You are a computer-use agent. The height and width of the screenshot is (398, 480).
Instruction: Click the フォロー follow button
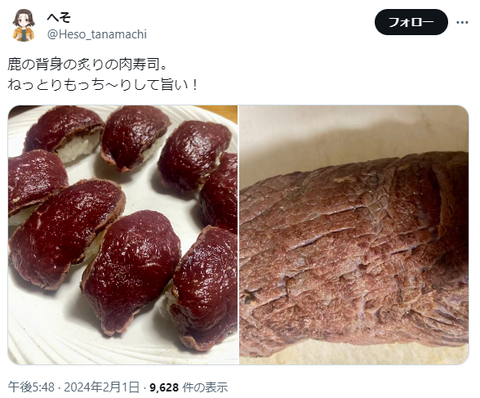411,22
